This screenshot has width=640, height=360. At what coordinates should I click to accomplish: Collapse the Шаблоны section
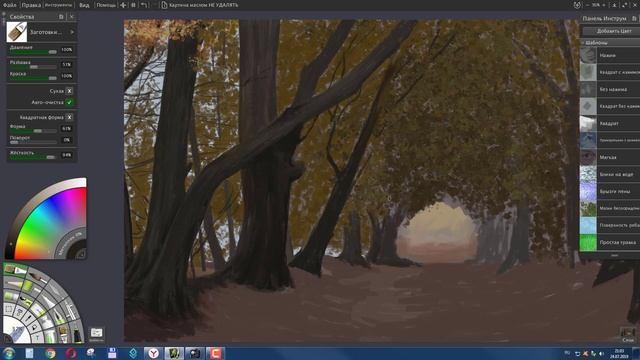tap(583, 42)
